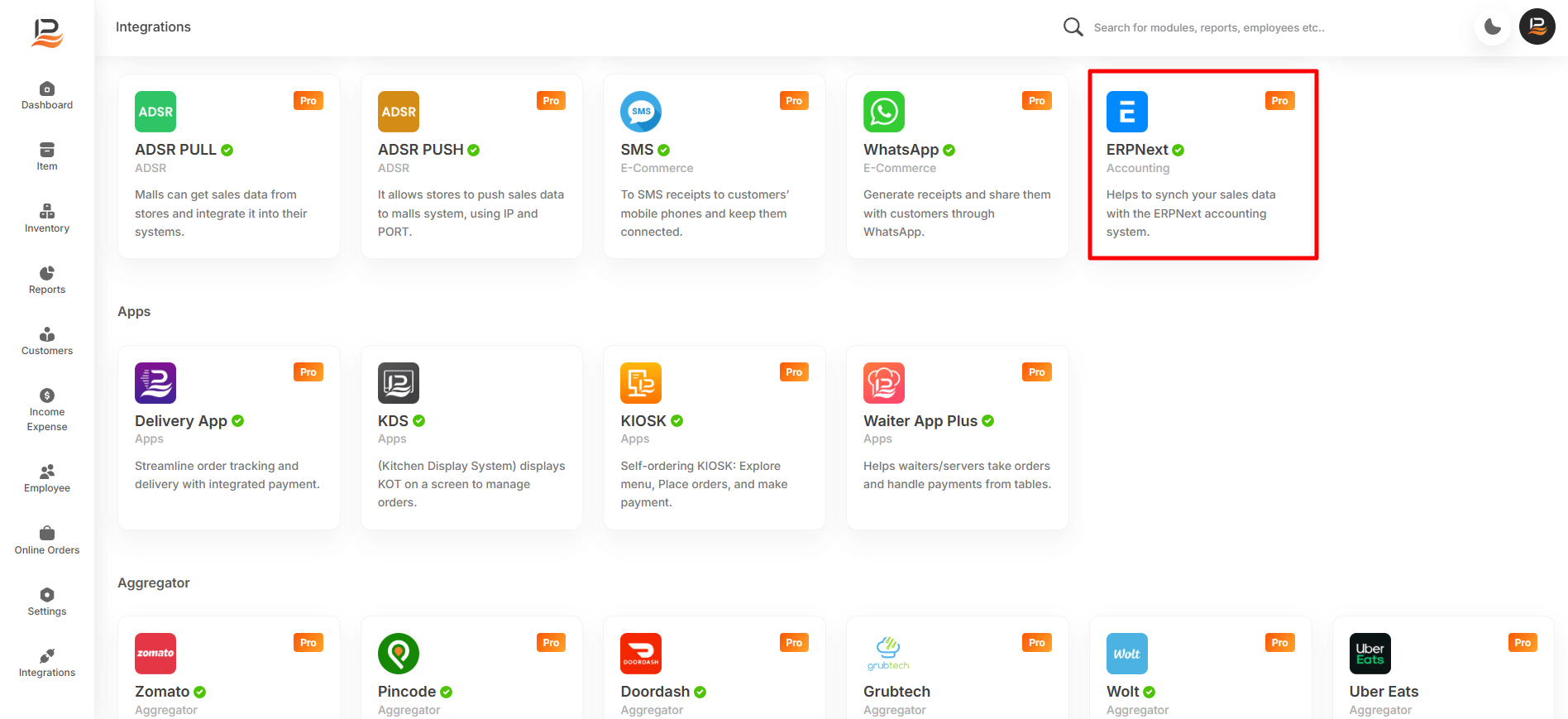Click the Pro badge on ERPNext card

click(1279, 101)
